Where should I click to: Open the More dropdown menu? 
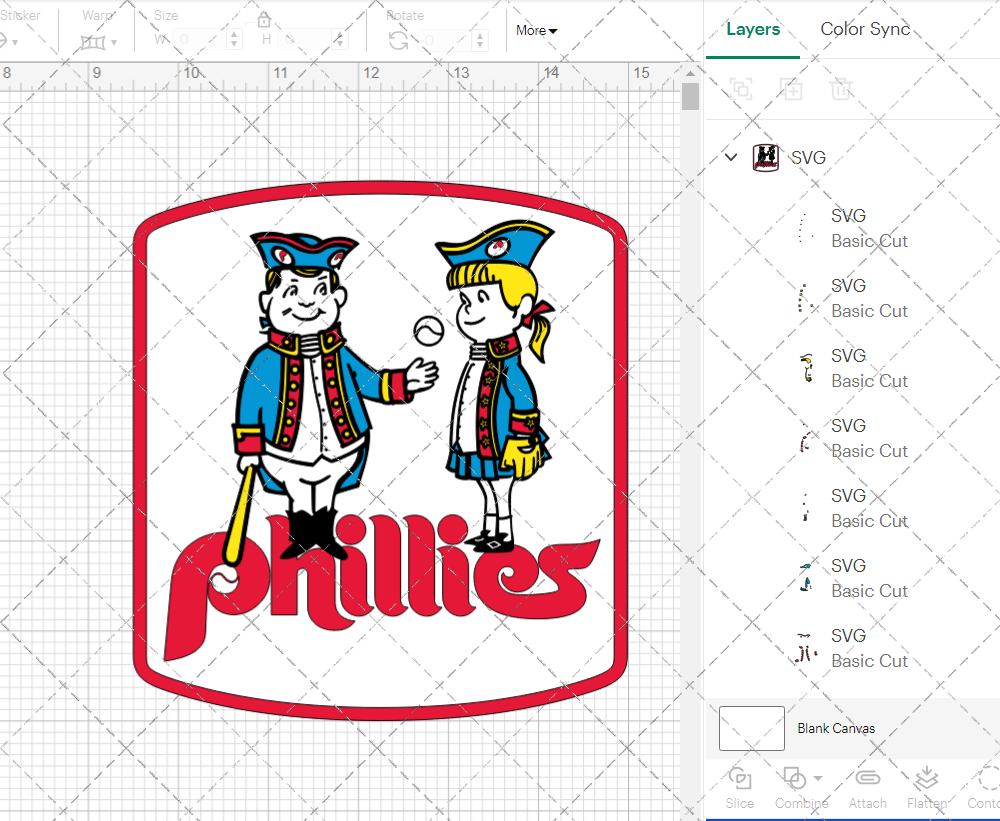tap(536, 31)
